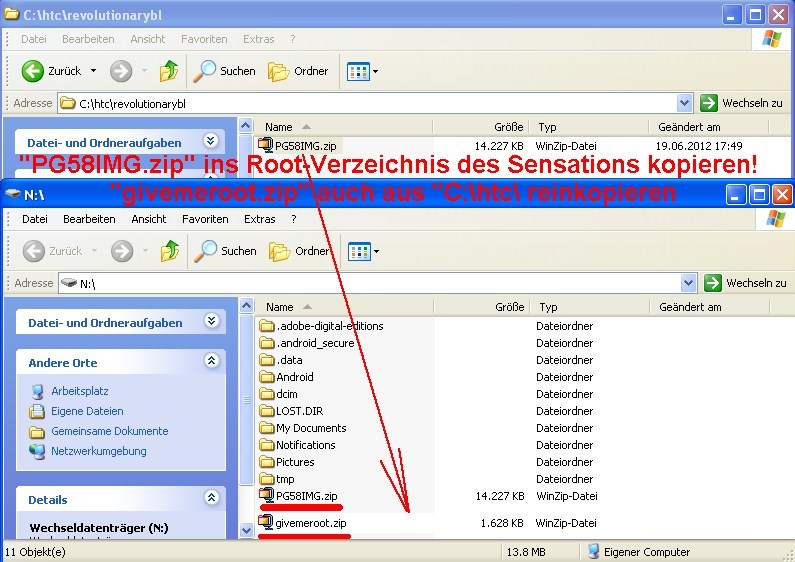Screen dimensions: 795x562
Task: Open the Netzwerkumgebung link
Action: pos(98,451)
